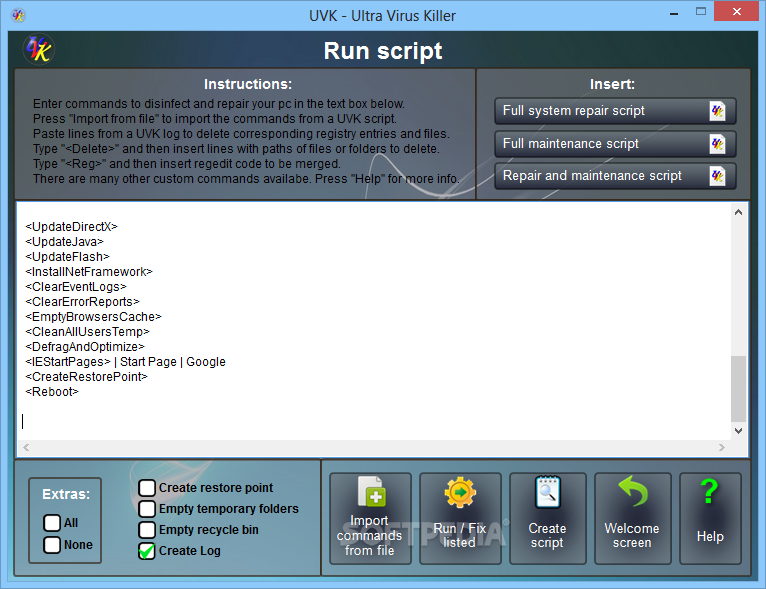Click the horizontal scroll right arrow
Screen dimensions: 766x589
[722, 447]
